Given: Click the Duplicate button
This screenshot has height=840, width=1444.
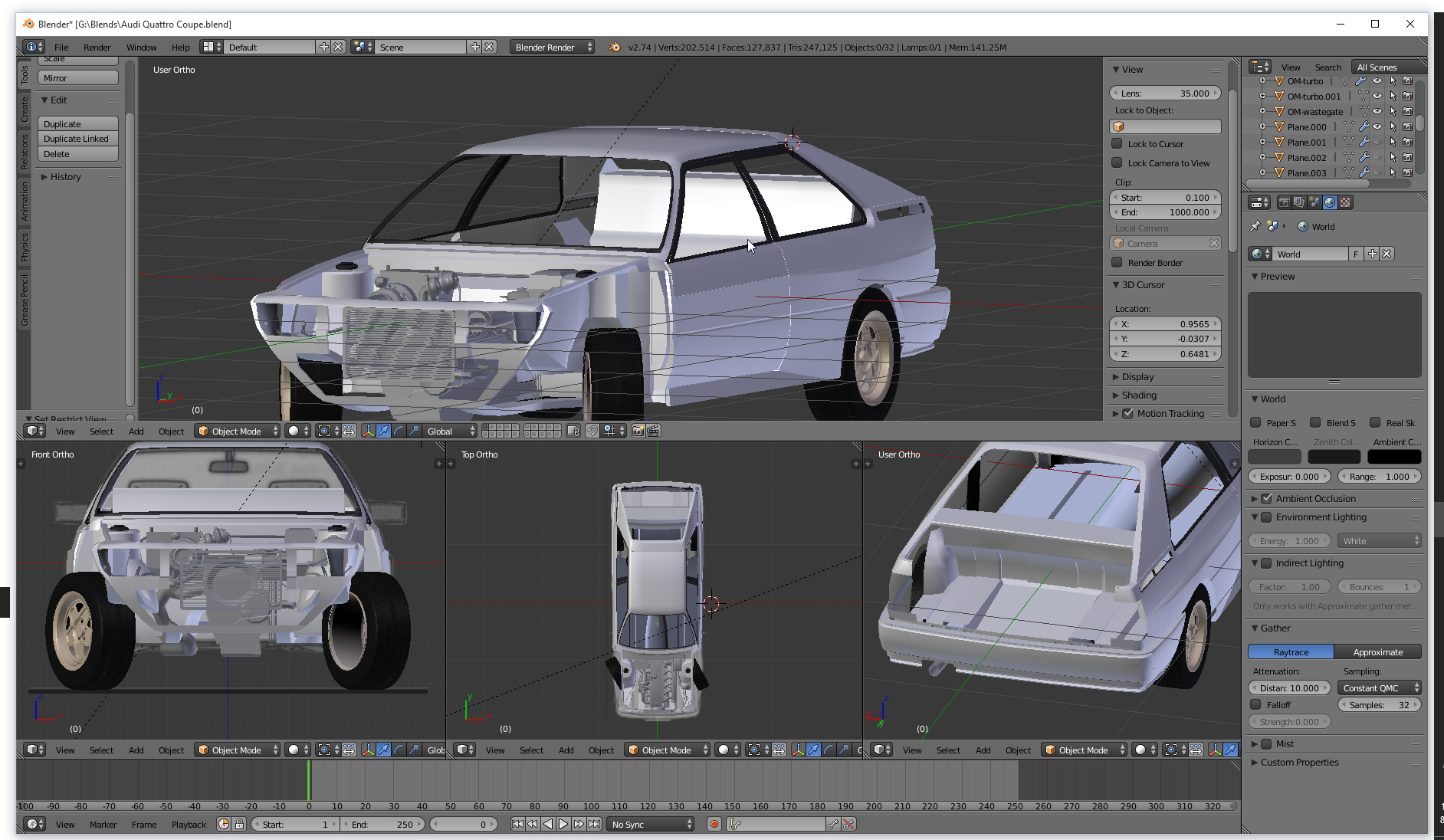Looking at the screenshot, I should coord(80,123).
